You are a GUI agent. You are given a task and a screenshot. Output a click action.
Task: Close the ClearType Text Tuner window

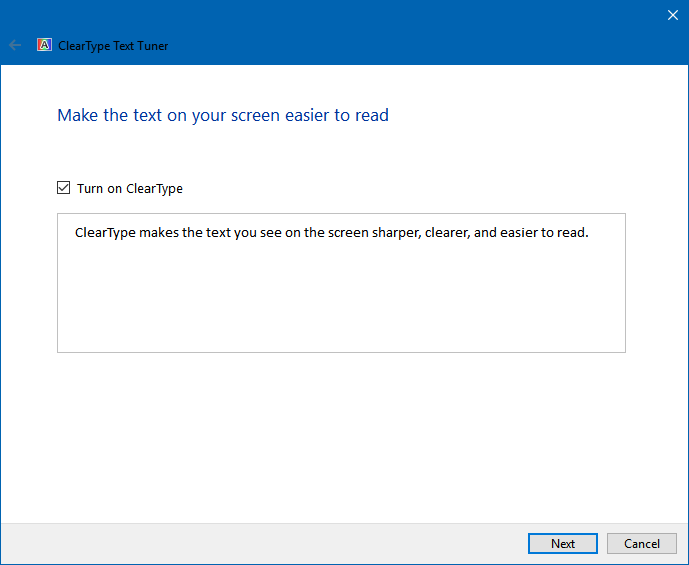pos(672,15)
